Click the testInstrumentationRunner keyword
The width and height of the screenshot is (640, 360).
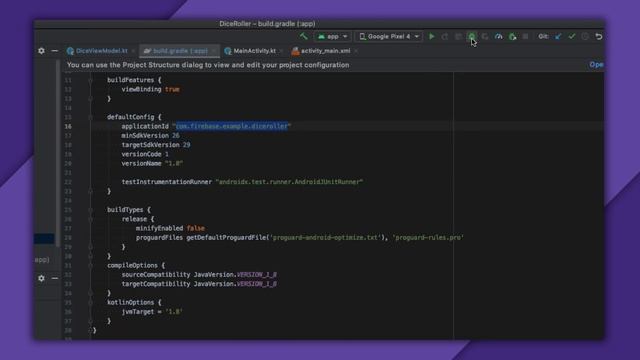pyautogui.click(x=167, y=182)
